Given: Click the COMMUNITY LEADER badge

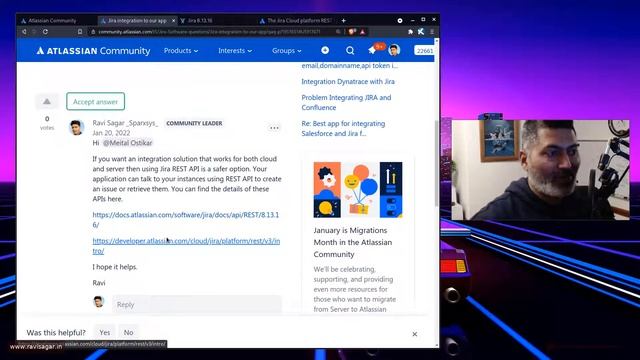Looking at the screenshot, I should 194,123.
